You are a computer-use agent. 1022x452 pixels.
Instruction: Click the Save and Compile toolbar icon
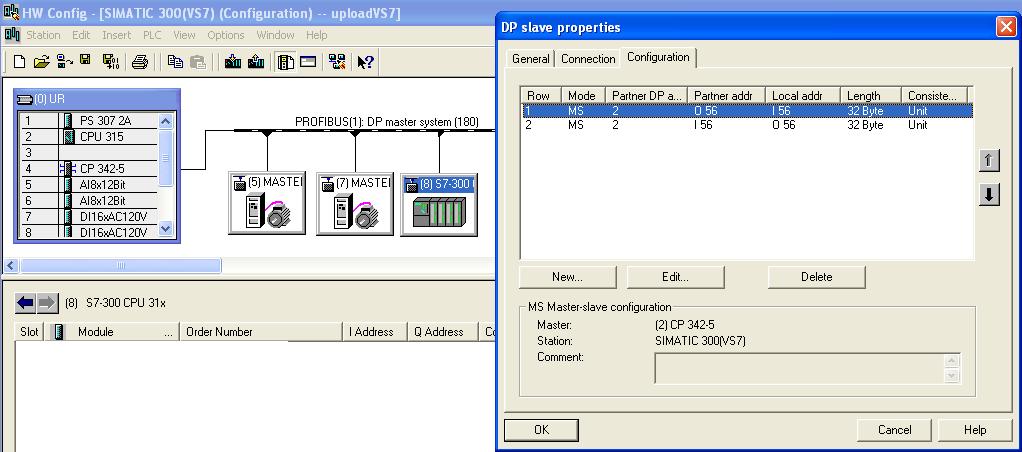pyautogui.click(x=111, y=62)
